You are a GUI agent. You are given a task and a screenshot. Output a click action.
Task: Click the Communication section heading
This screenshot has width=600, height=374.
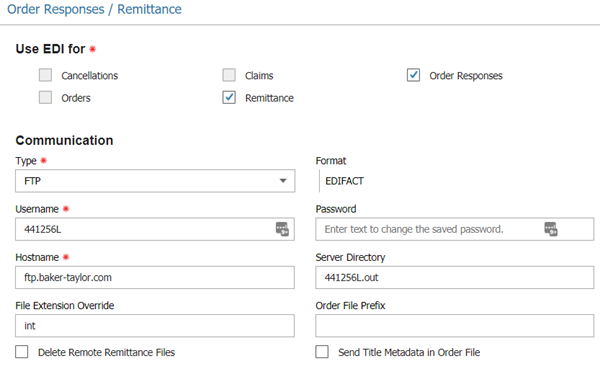point(64,140)
